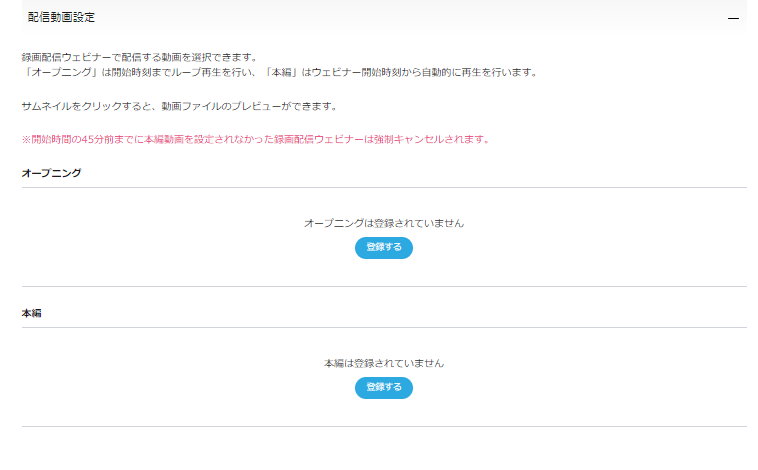This screenshot has height=470, width=758.
Task: Collapse the 配信動画設定 panel with the minus icon
Action: tap(733, 18)
